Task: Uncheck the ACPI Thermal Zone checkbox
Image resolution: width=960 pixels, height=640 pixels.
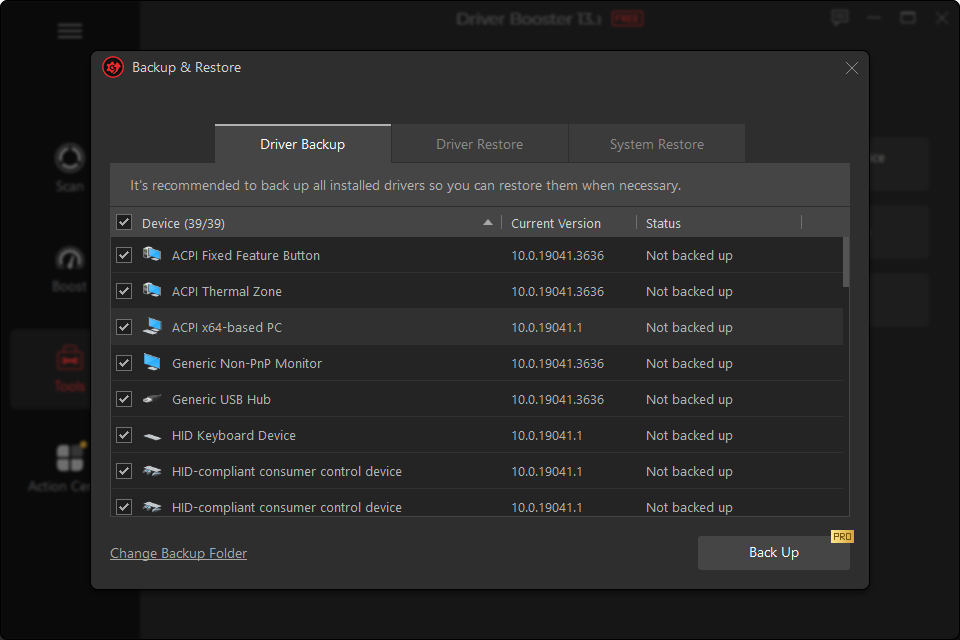Action: (x=124, y=291)
